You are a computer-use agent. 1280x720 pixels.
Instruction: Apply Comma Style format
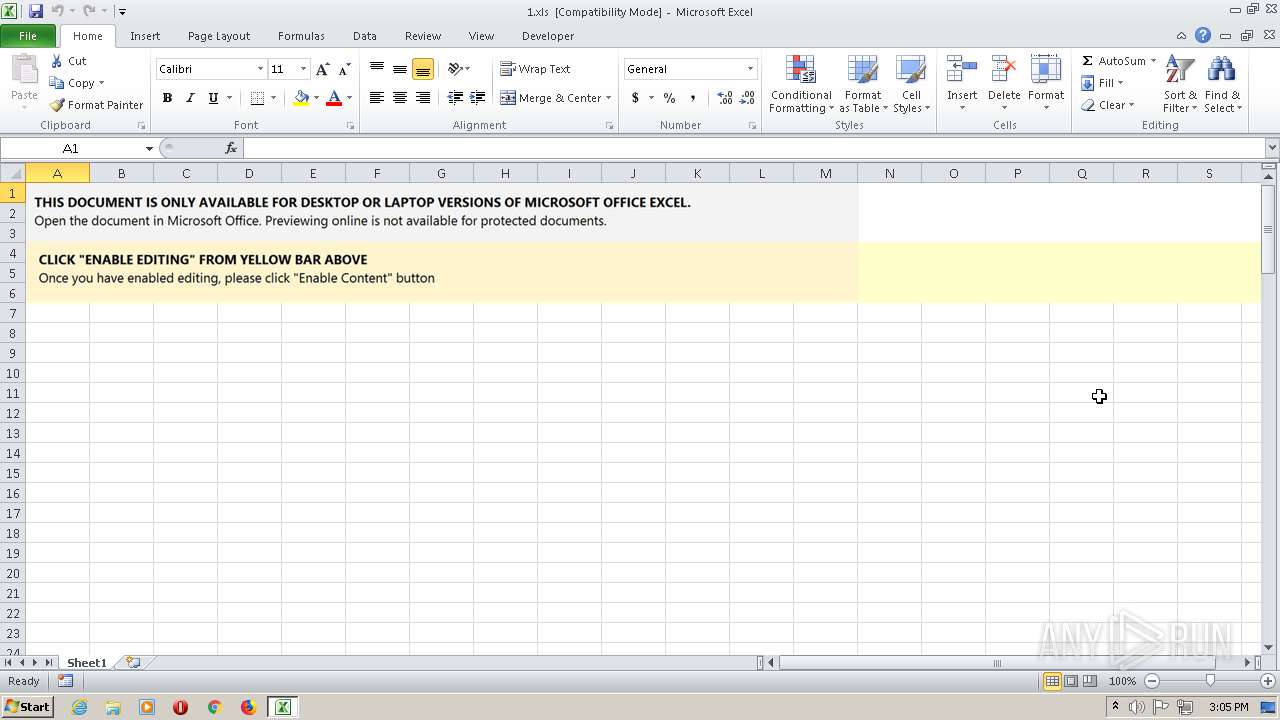pos(692,98)
